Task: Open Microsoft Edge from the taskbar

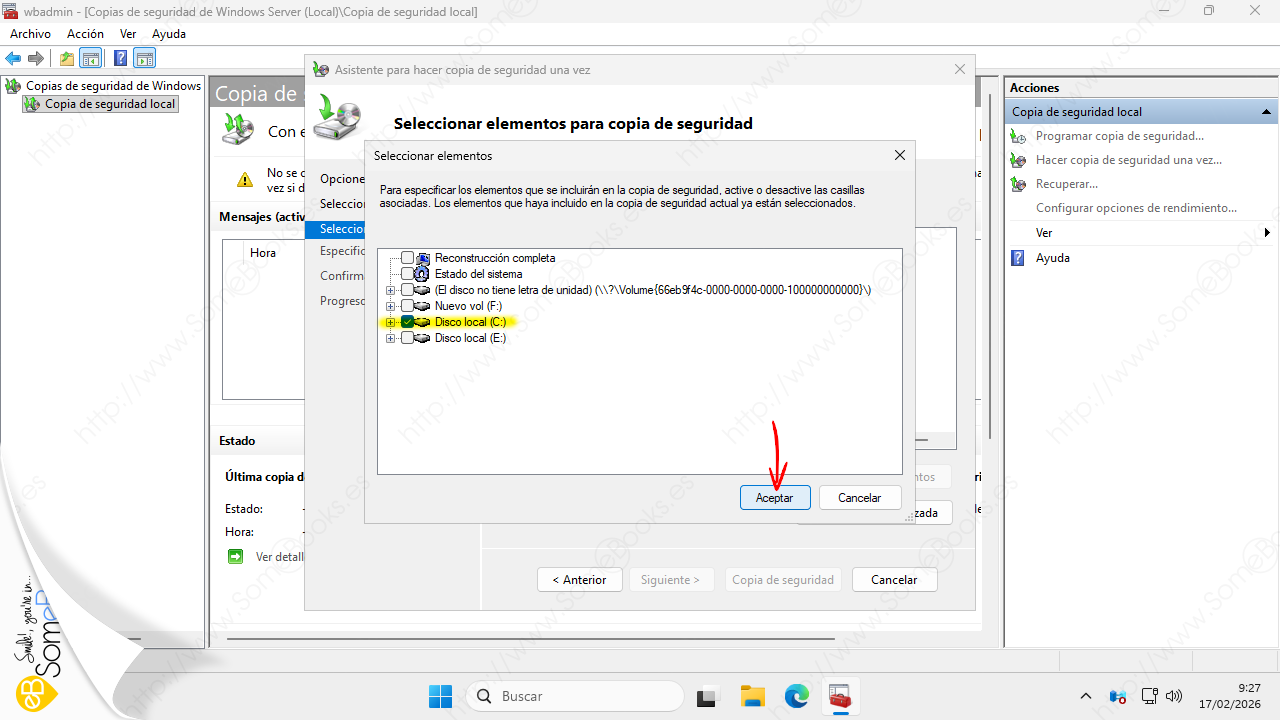Action: click(796, 696)
